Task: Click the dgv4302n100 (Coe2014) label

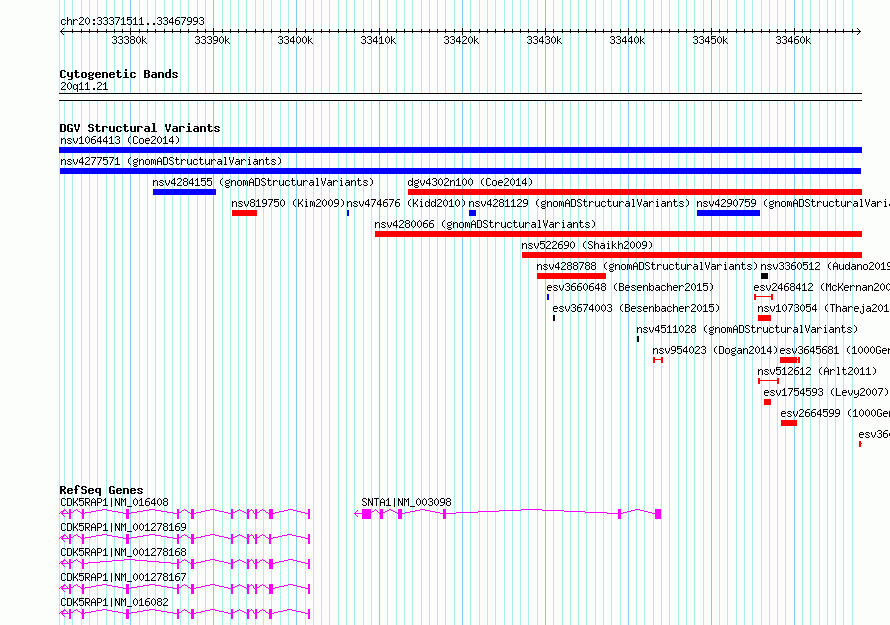Action: (x=470, y=182)
